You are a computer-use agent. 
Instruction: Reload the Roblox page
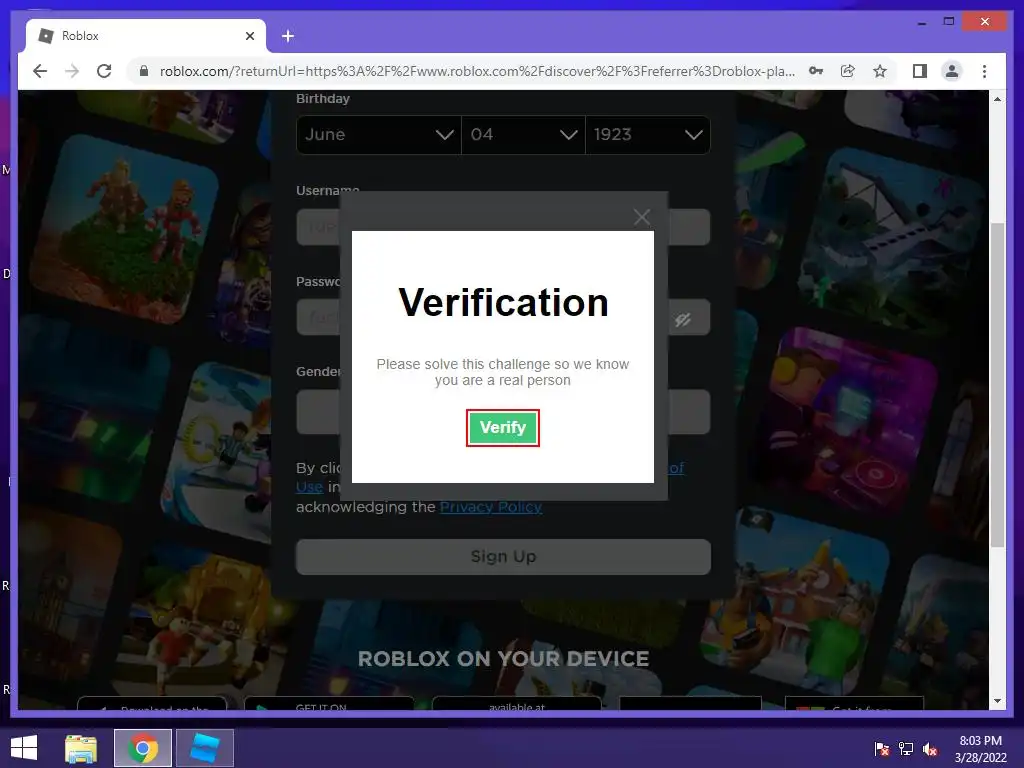[x=104, y=71]
